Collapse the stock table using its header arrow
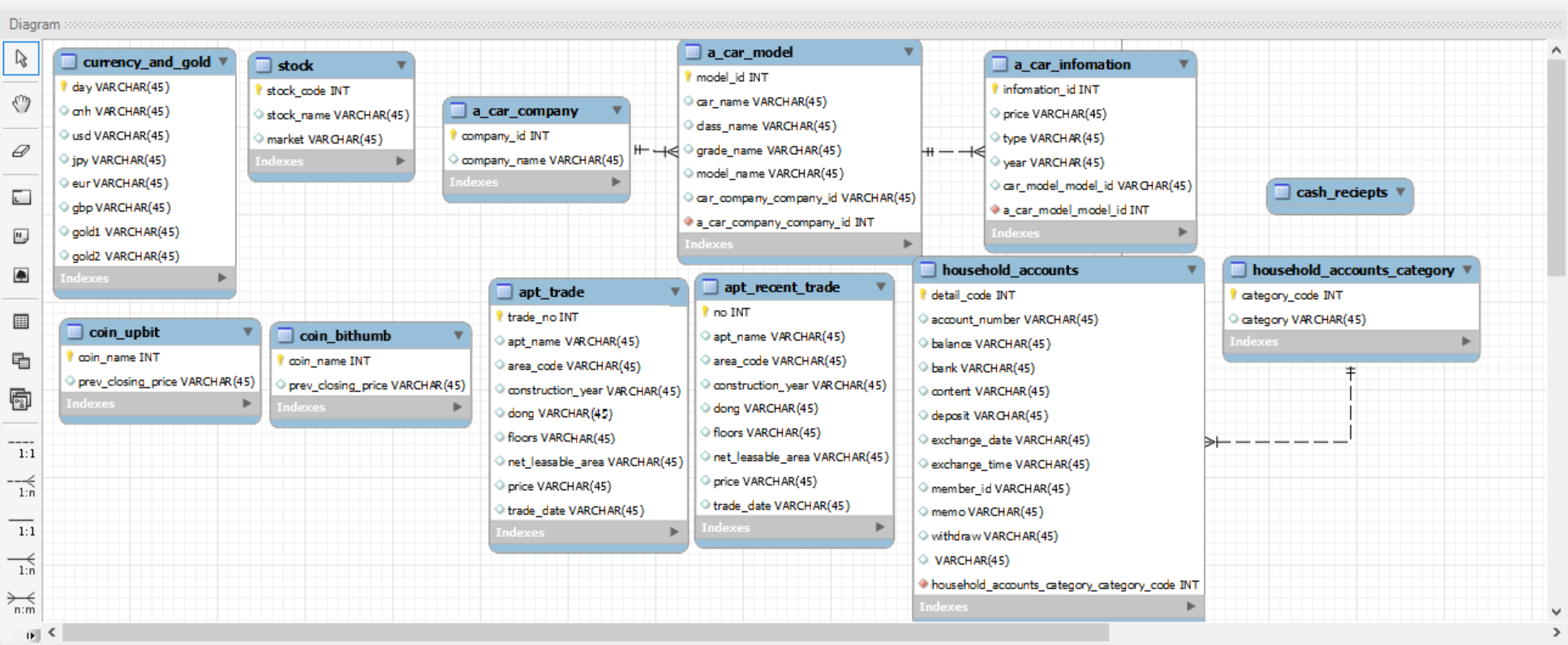Screen dimensions: 1568x645 click(x=402, y=65)
